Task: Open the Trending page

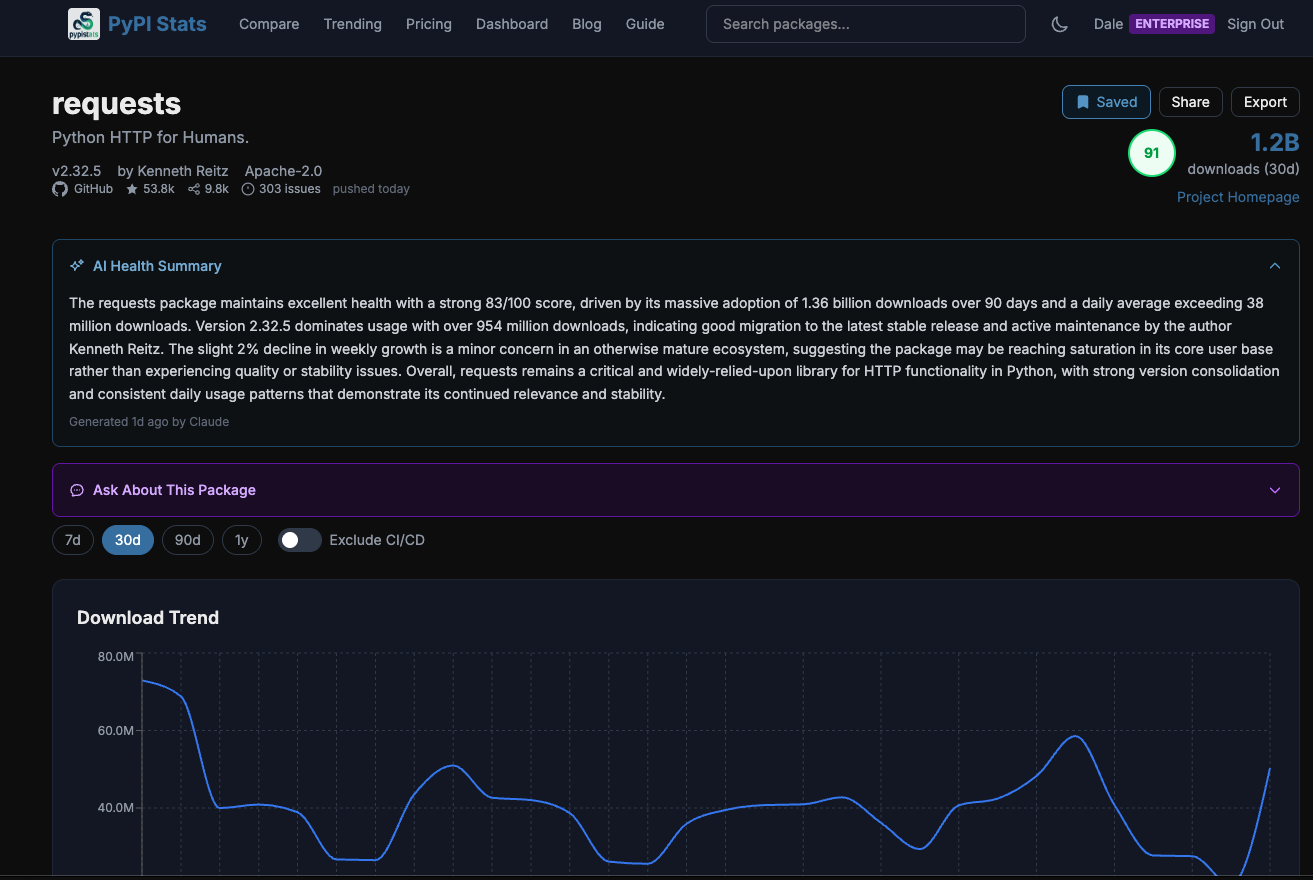Action: 352,23
